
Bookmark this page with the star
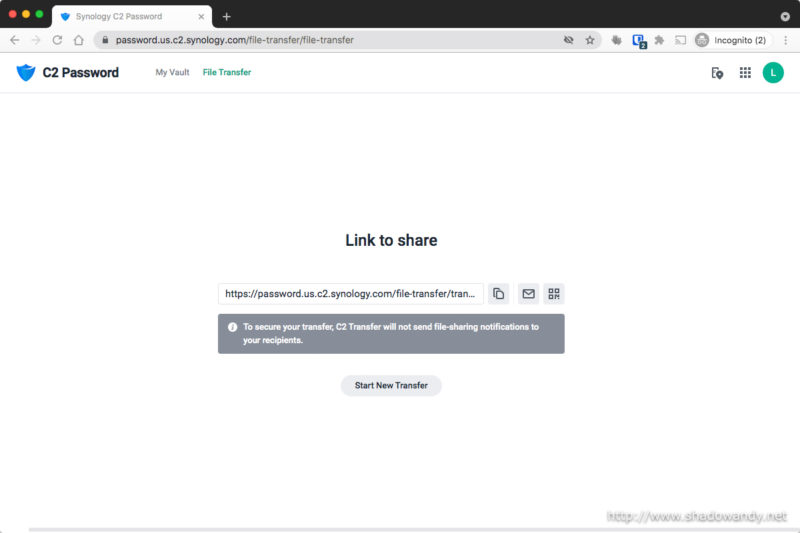point(590,40)
